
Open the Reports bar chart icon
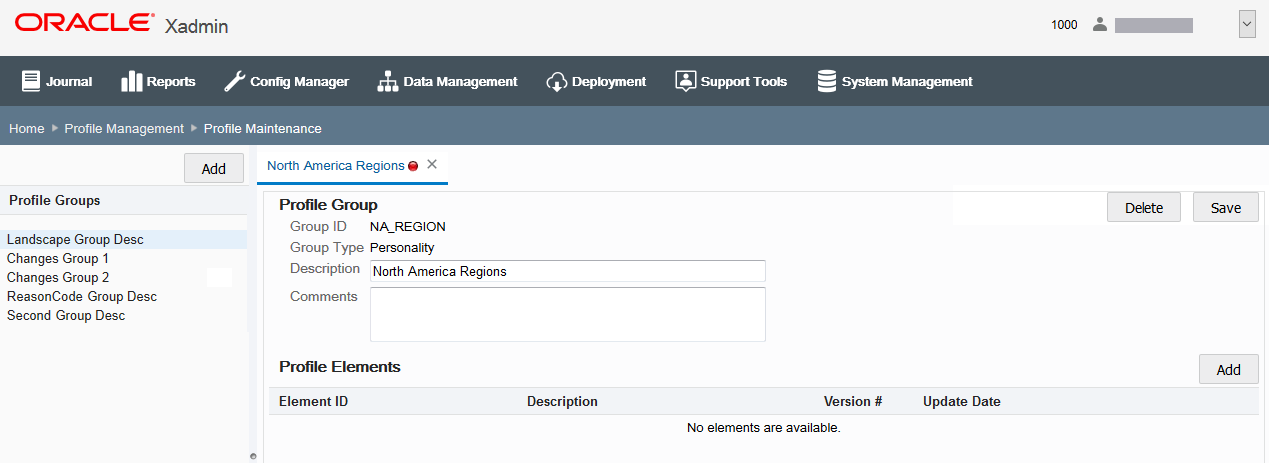(132, 81)
